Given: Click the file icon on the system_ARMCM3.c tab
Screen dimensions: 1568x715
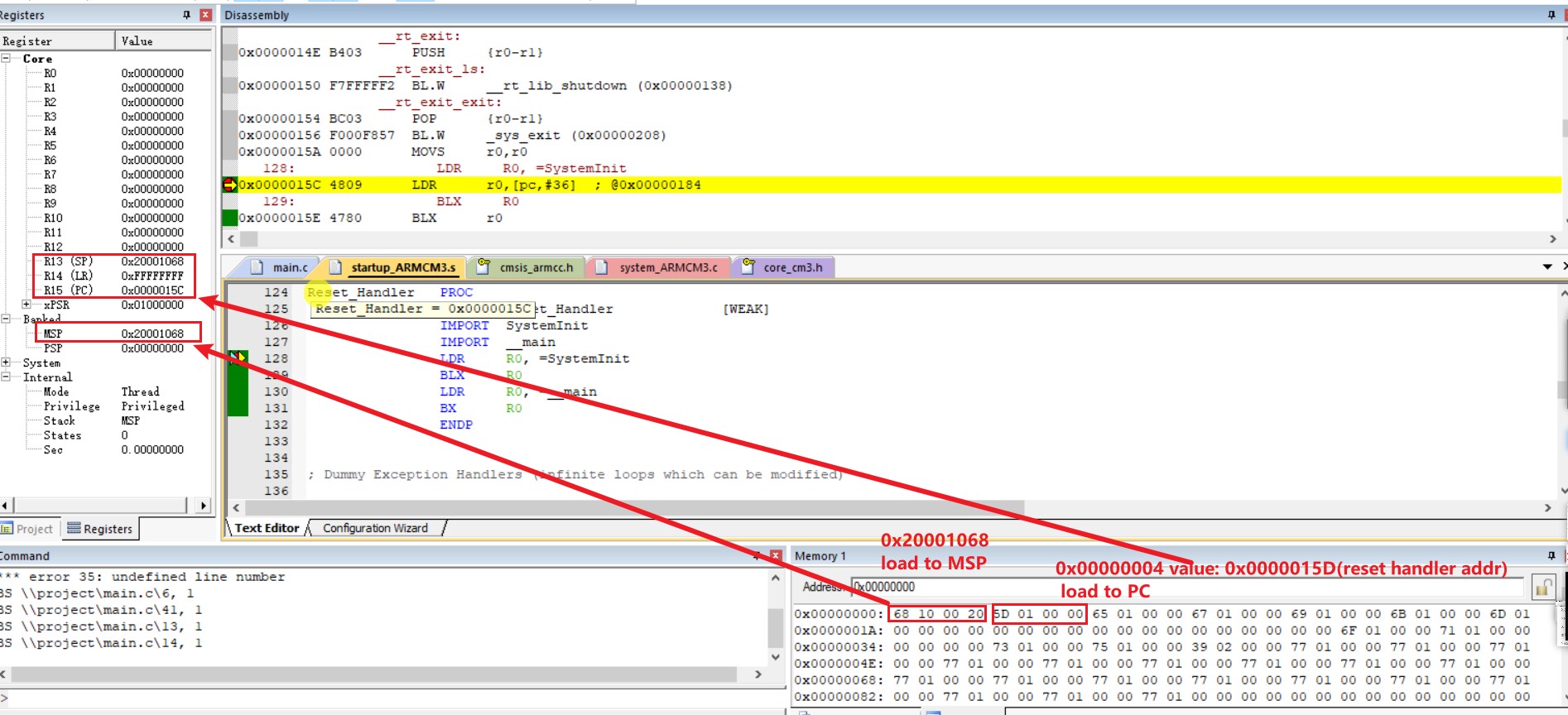Looking at the screenshot, I should tap(603, 267).
